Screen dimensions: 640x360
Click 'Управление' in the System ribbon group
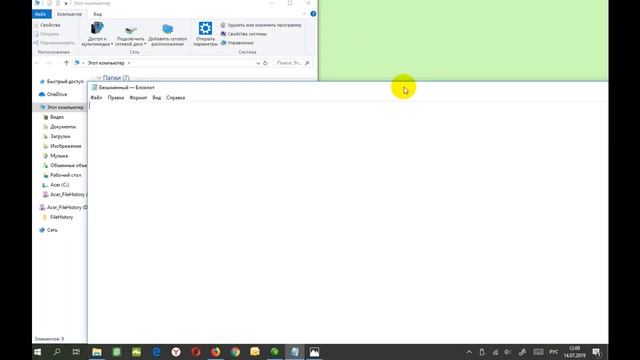(x=237, y=43)
